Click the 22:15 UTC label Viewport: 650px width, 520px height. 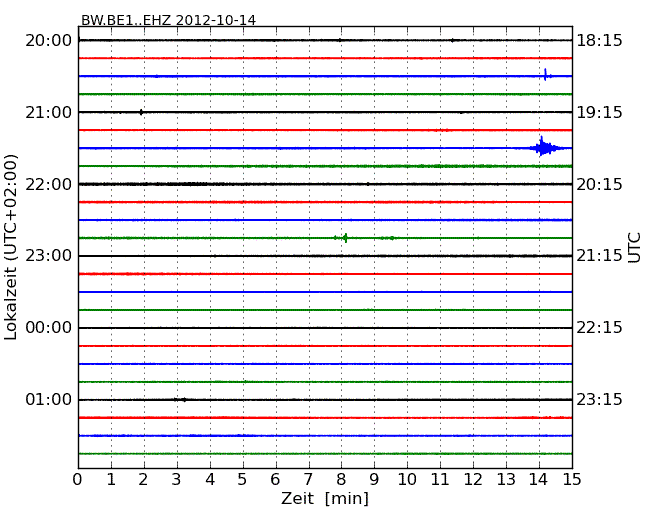[x=599, y=328]
